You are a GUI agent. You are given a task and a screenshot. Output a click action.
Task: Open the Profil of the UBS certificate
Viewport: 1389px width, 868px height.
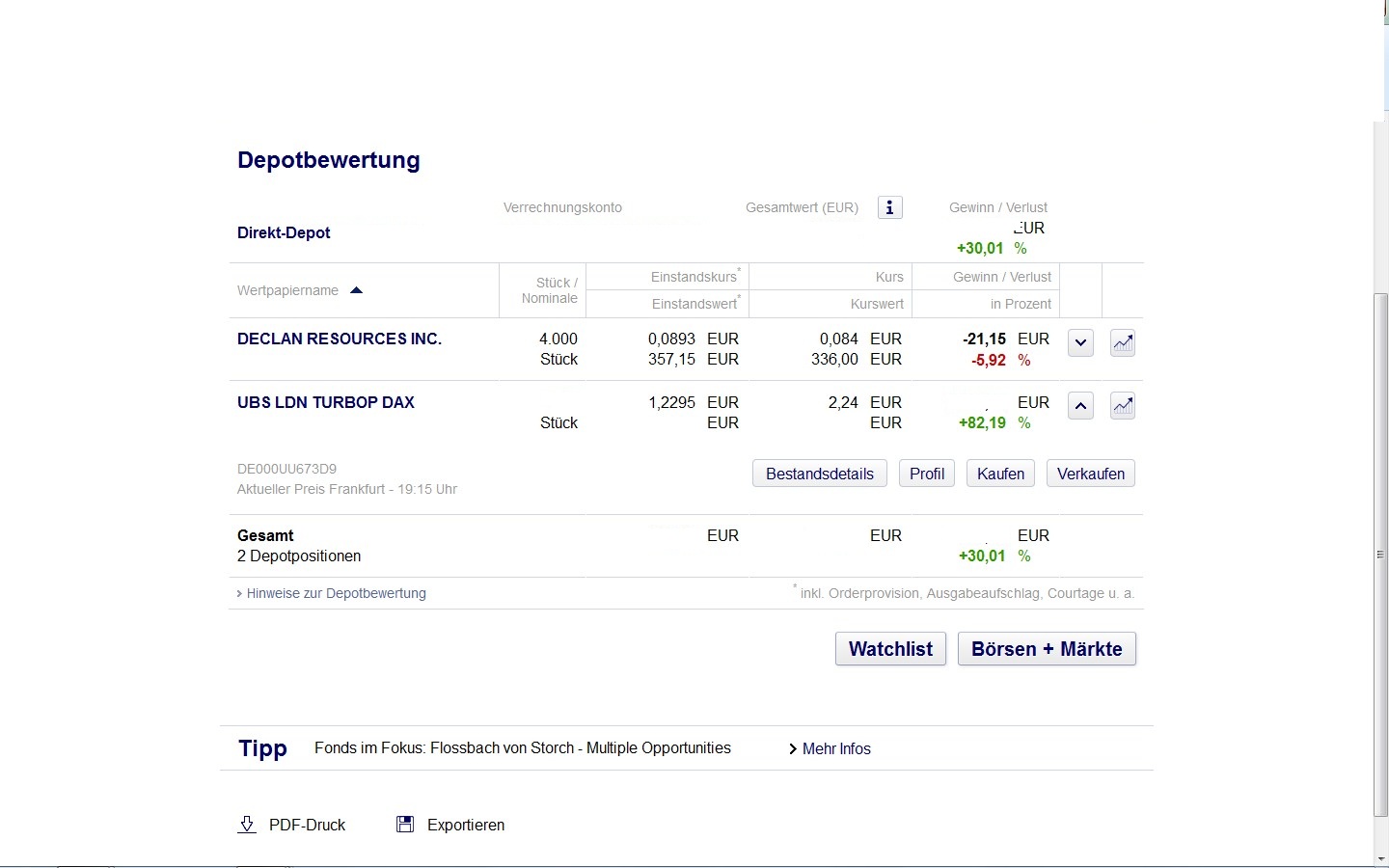pyautogui.click(x=925, y=474)
